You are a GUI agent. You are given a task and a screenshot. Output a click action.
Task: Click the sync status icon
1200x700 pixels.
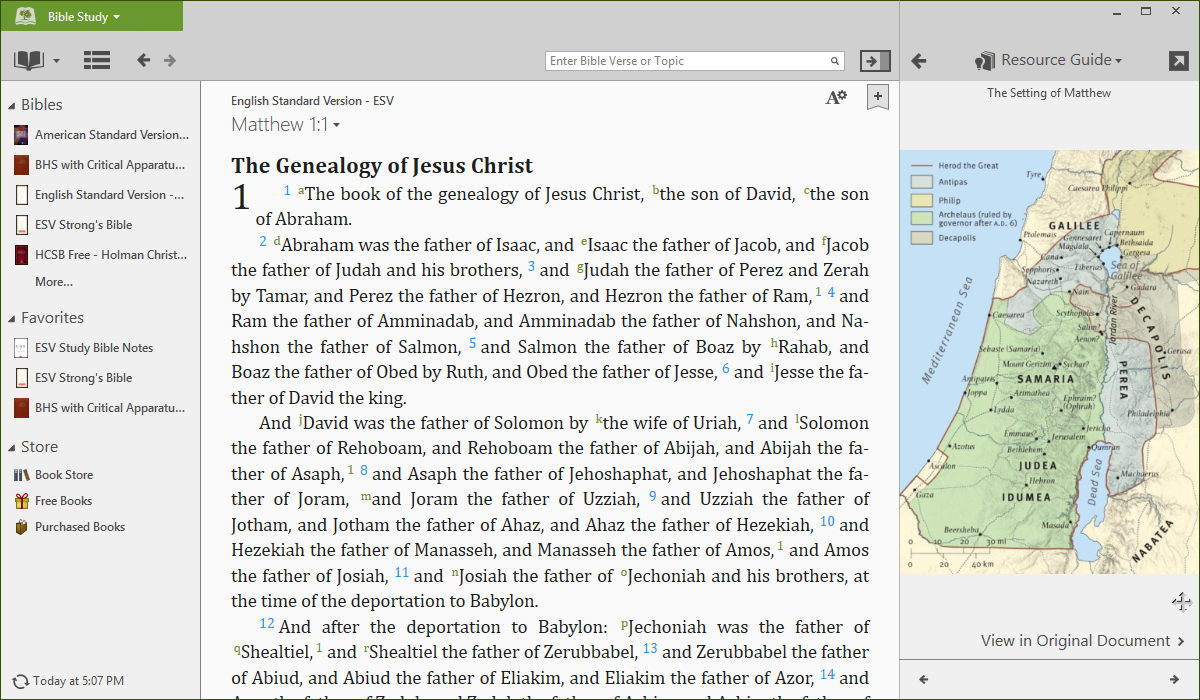click(21, 681)
